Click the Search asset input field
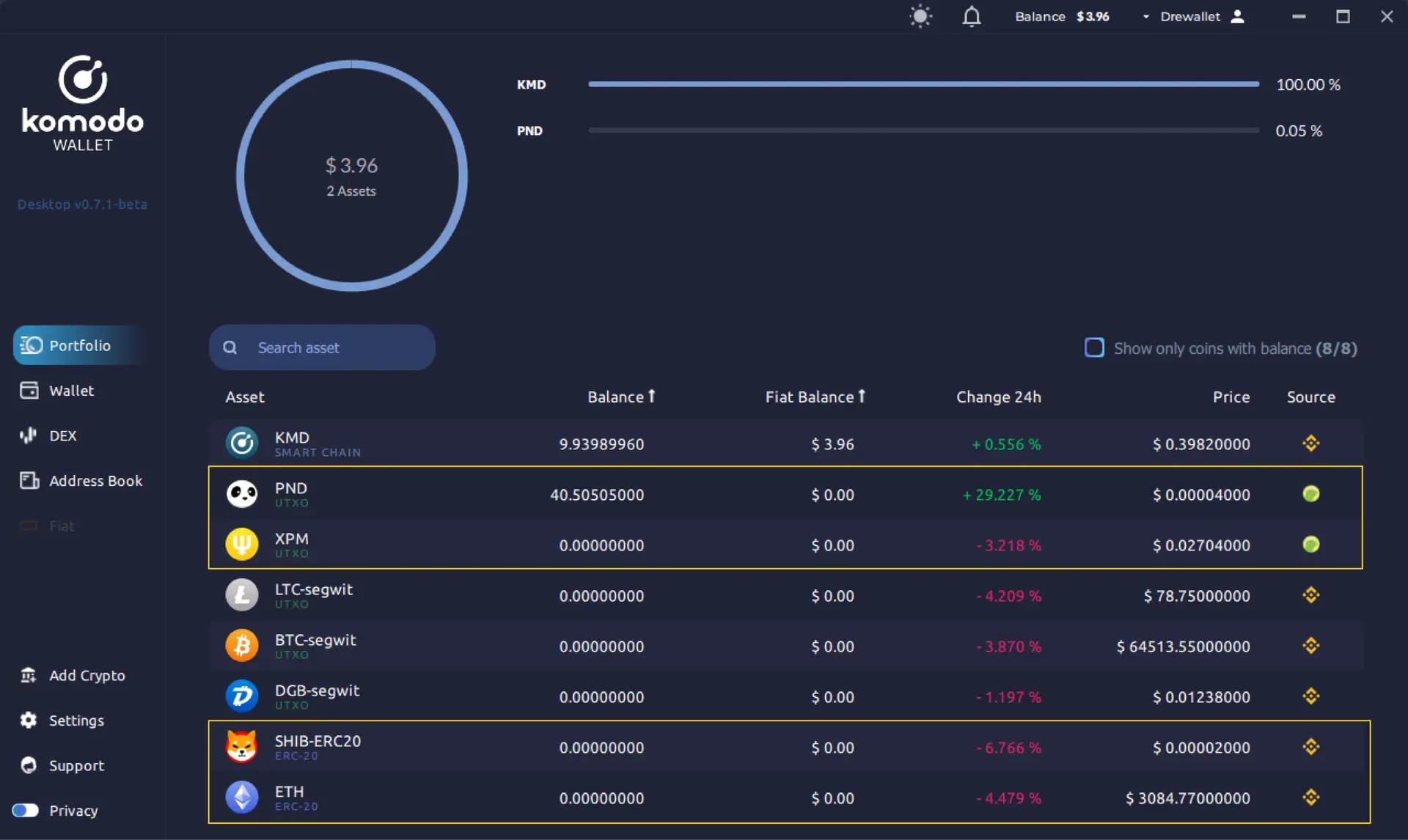 coord(322,347)
